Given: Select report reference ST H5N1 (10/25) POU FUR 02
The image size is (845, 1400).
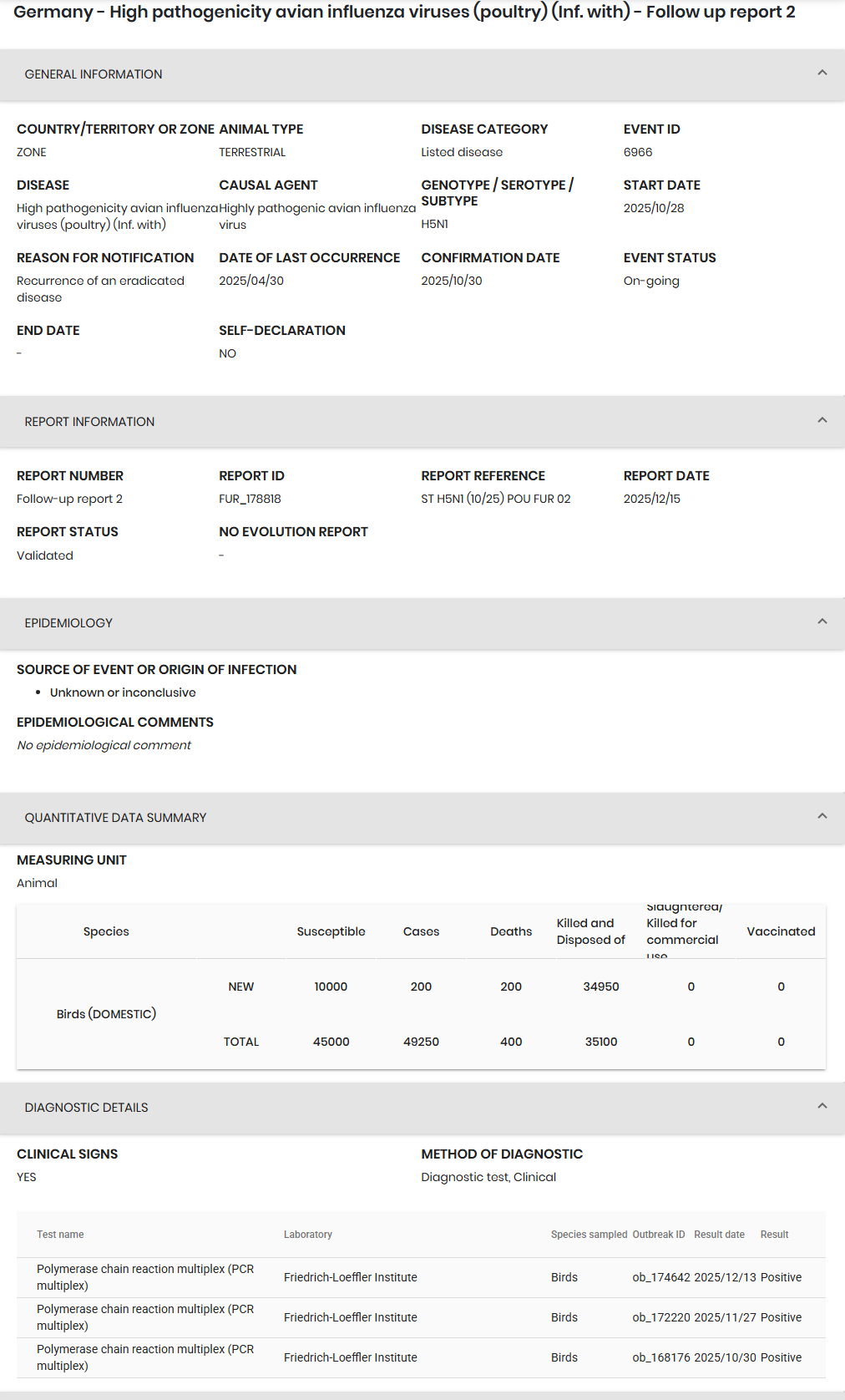Looking at the screenshot, I should click(496, 499).
